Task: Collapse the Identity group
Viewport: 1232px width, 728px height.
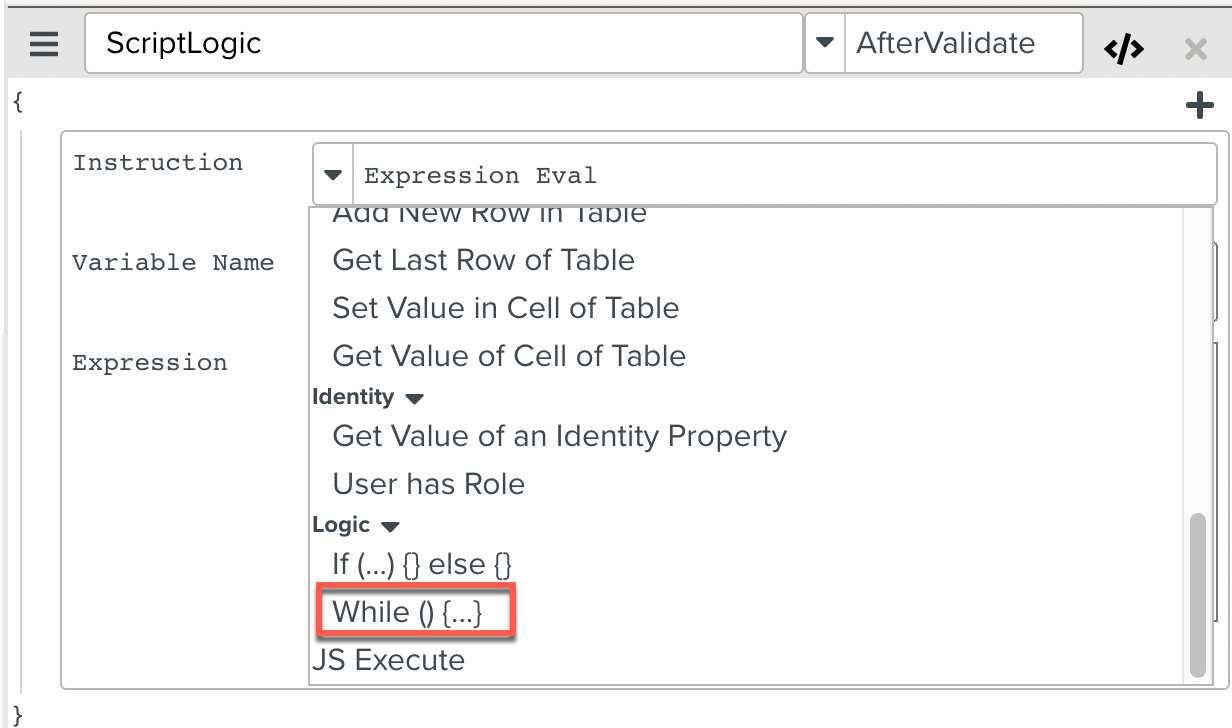Action: click(414, 398)
